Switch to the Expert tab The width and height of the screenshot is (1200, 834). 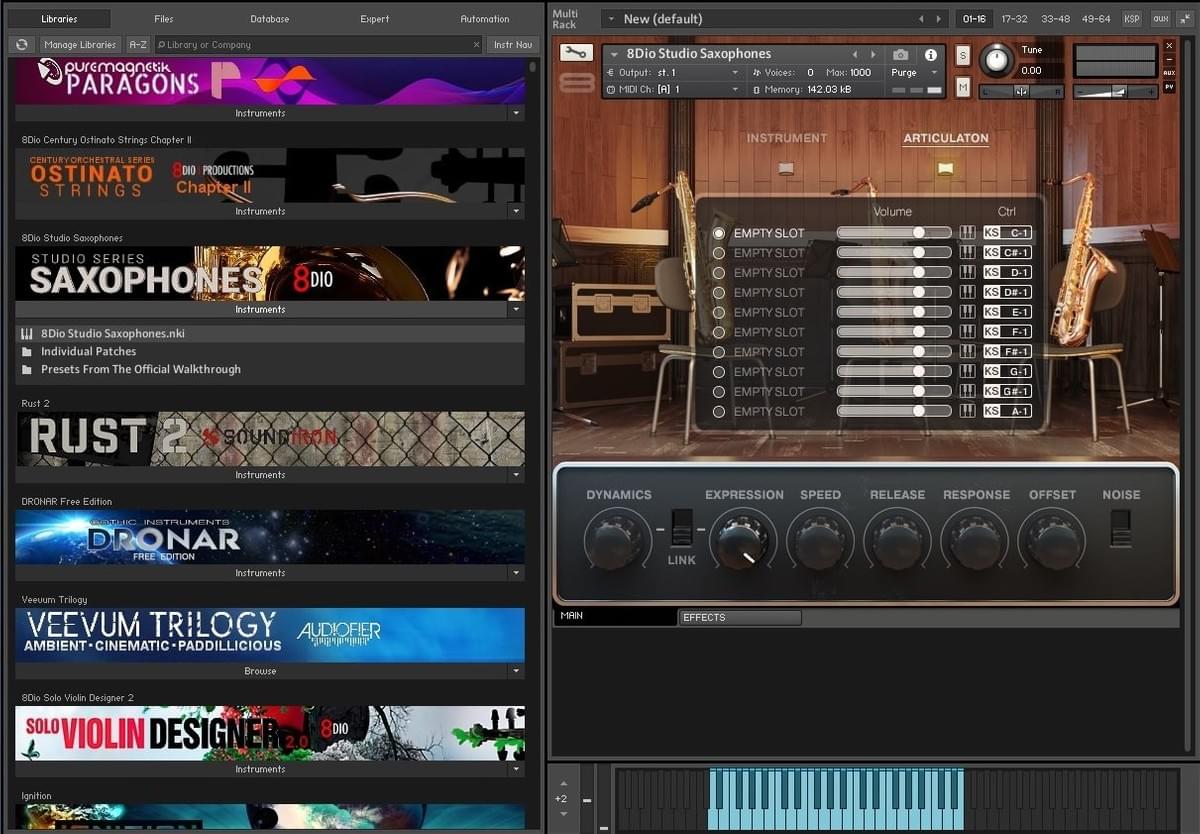[375, 19]
